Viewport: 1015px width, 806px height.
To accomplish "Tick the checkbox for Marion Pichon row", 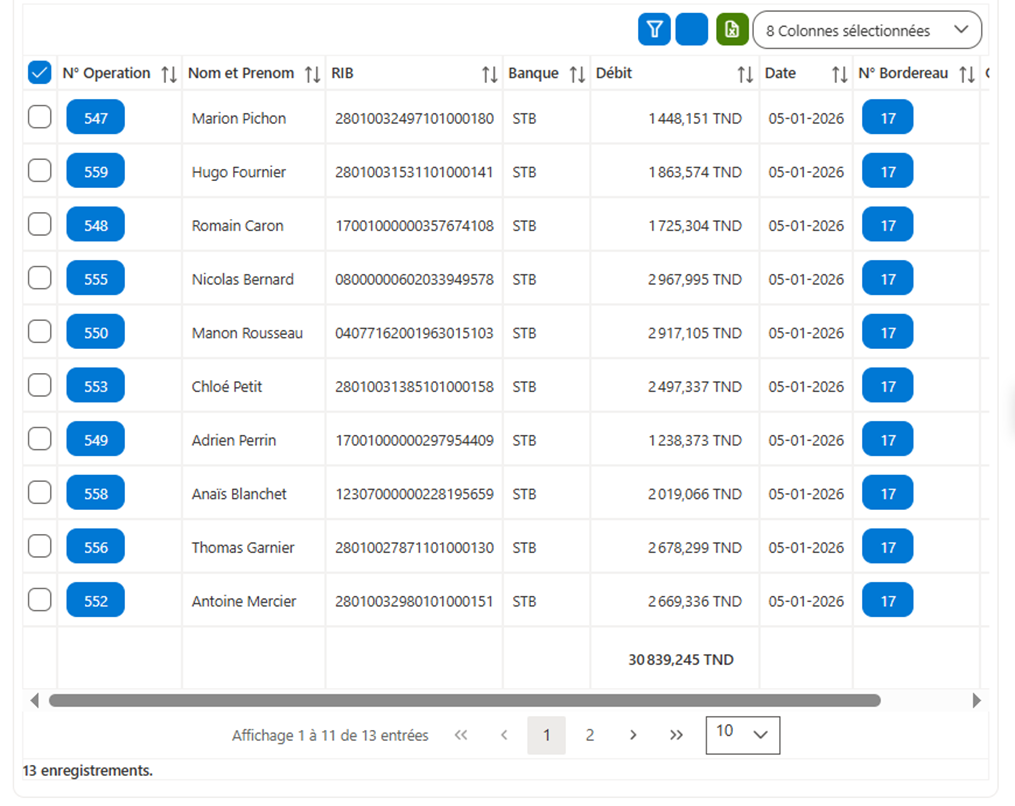I will click(x=39, y=117).
